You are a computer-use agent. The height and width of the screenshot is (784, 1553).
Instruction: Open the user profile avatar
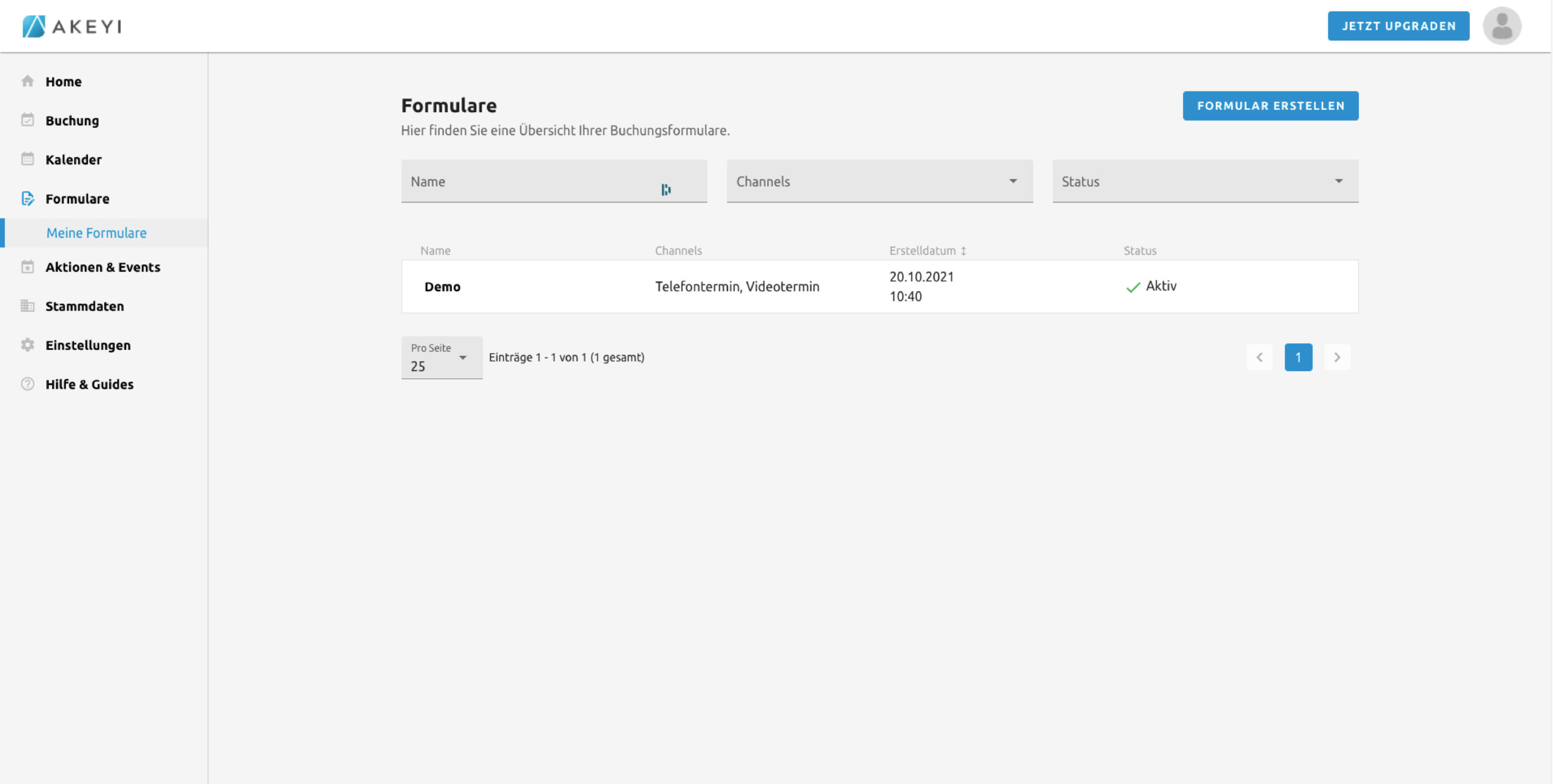click(1501, 26)
